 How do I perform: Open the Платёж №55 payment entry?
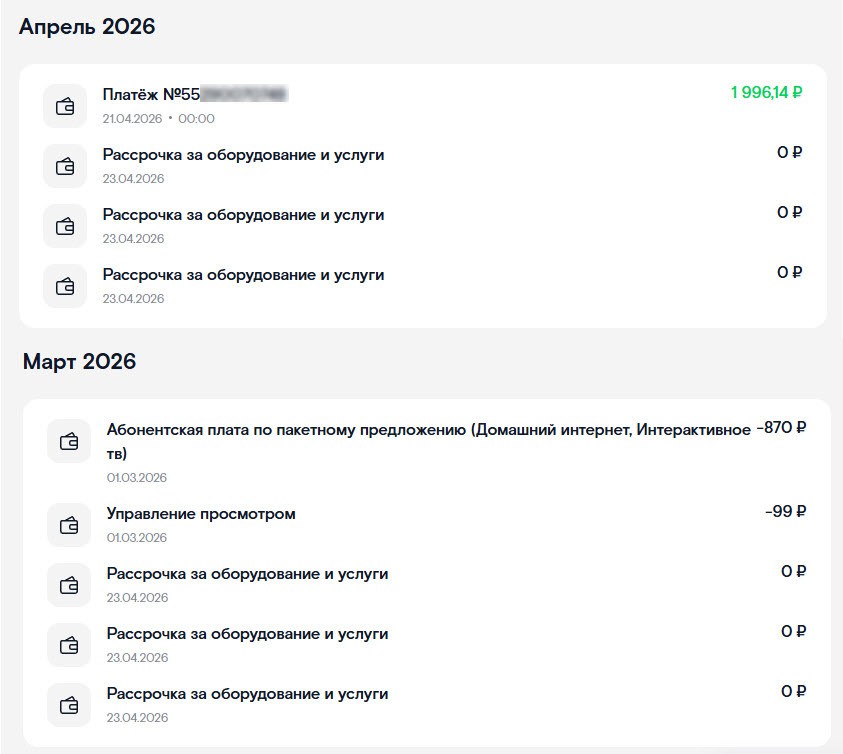[150, 95]
